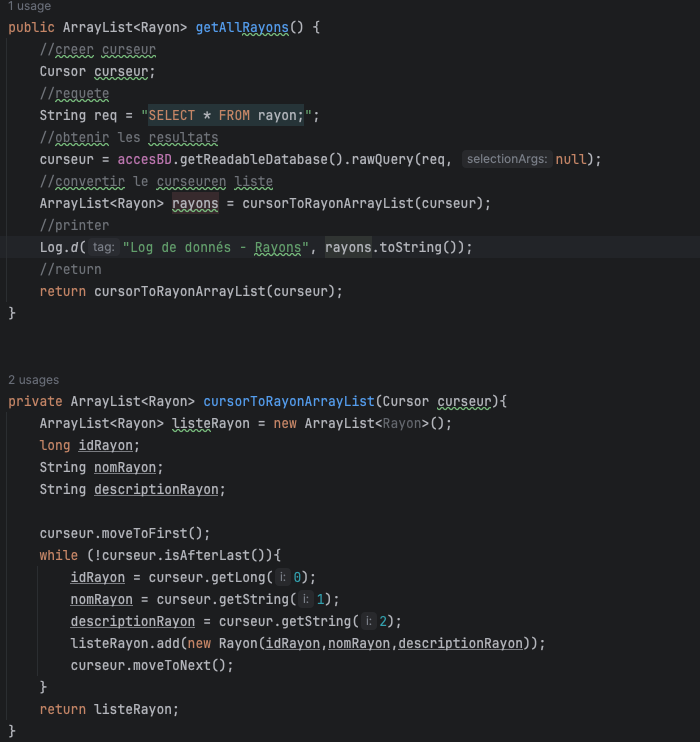Click the SELECT * FROM rayon string
This screenshot has width=700, height=742.
[x=226, y=115]
